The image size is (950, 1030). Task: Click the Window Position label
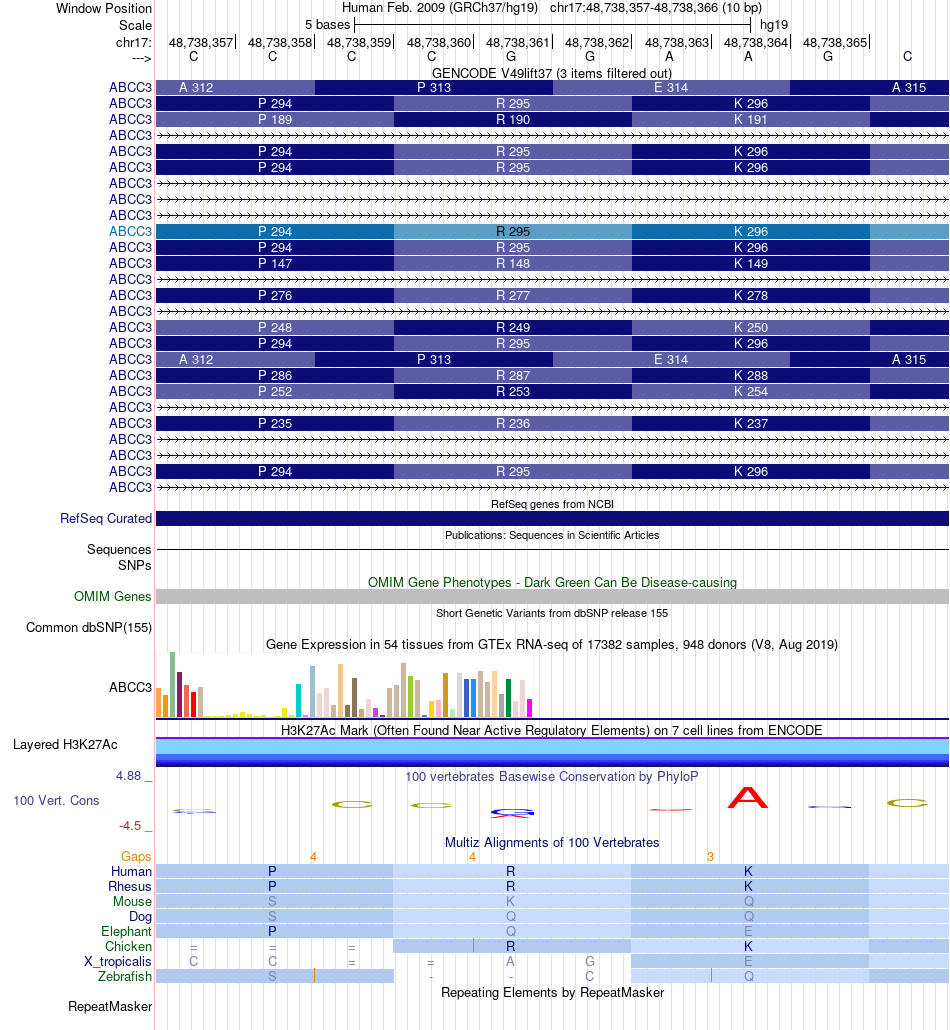(104, 9)
